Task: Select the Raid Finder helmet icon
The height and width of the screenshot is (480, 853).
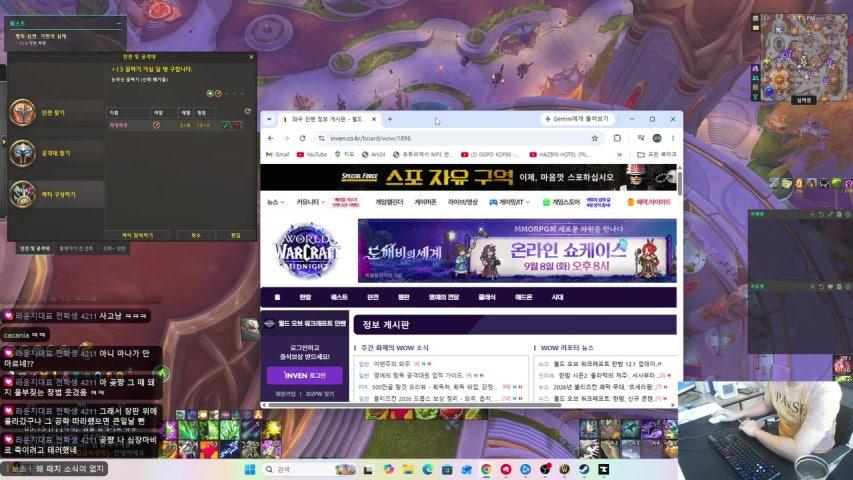Action: click(22, 153)
